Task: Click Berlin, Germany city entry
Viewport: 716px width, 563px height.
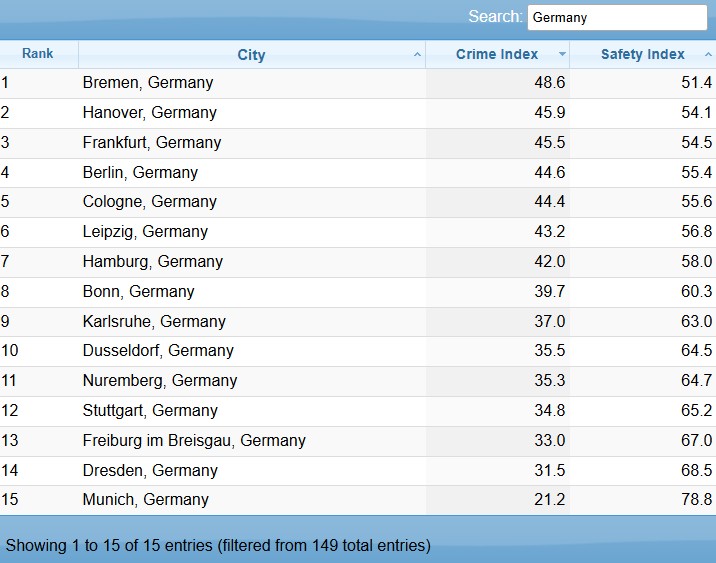Action: click(140, 173)
